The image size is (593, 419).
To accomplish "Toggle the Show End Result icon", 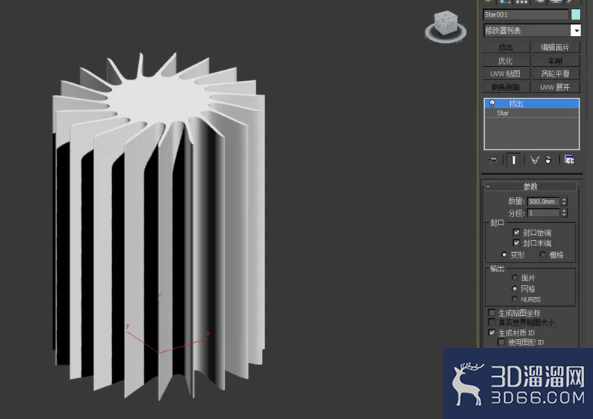I will click(x=514, y=160).
